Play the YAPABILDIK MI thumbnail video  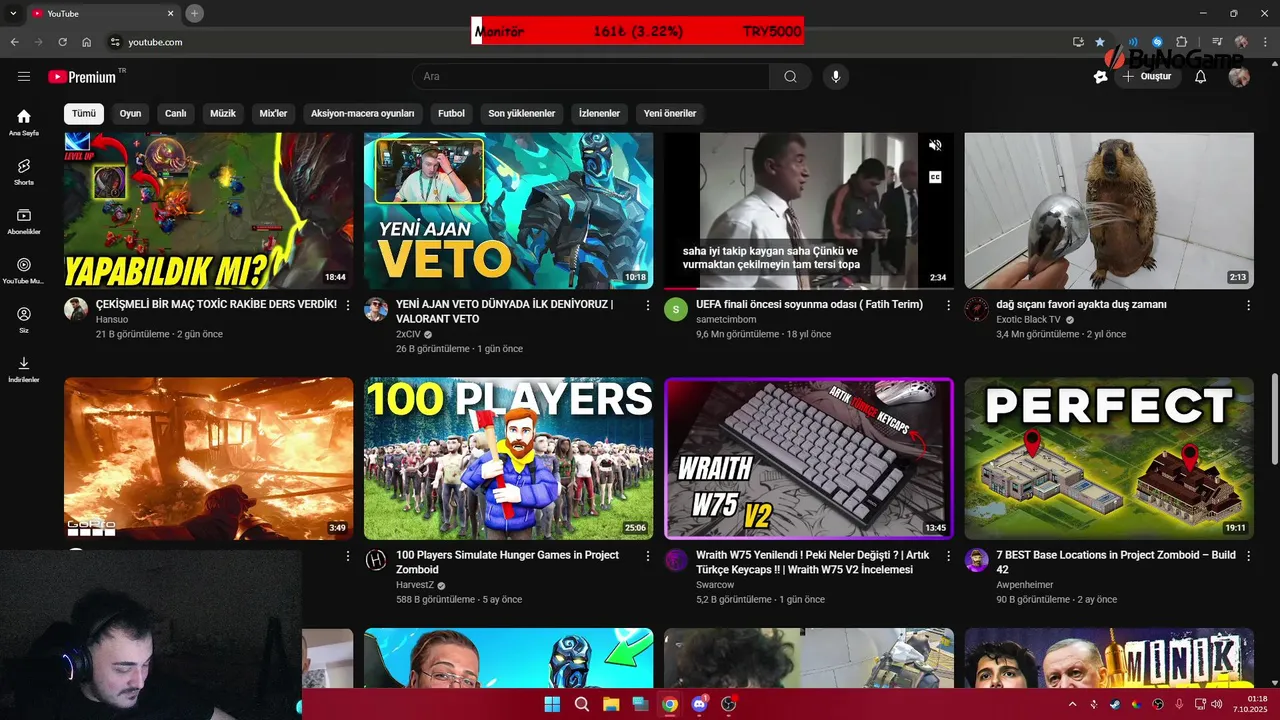208,211
